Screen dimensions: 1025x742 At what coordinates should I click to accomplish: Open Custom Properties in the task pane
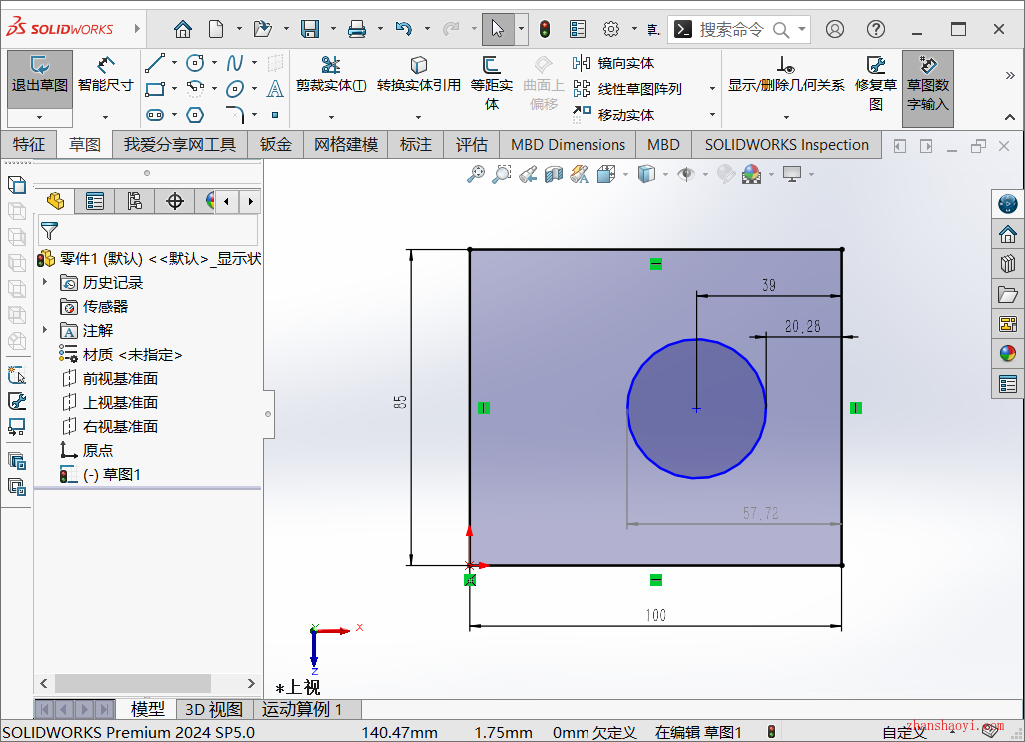tap(1008, 384)
